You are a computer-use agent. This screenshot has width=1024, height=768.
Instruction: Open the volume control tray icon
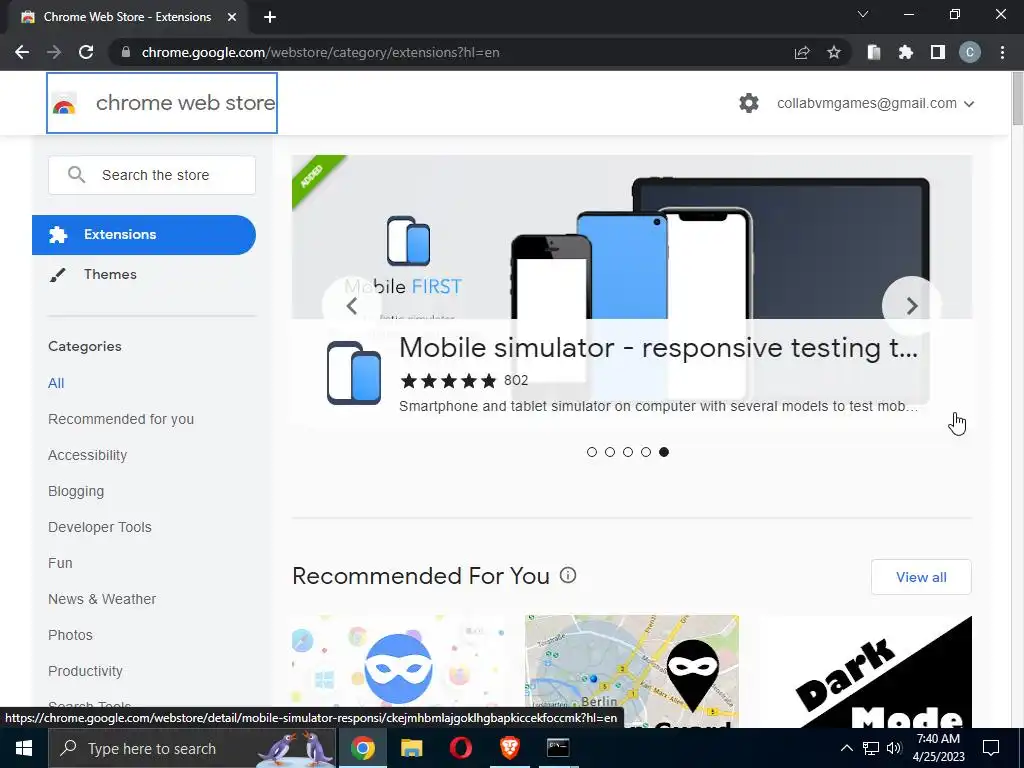tap(894, 748)
